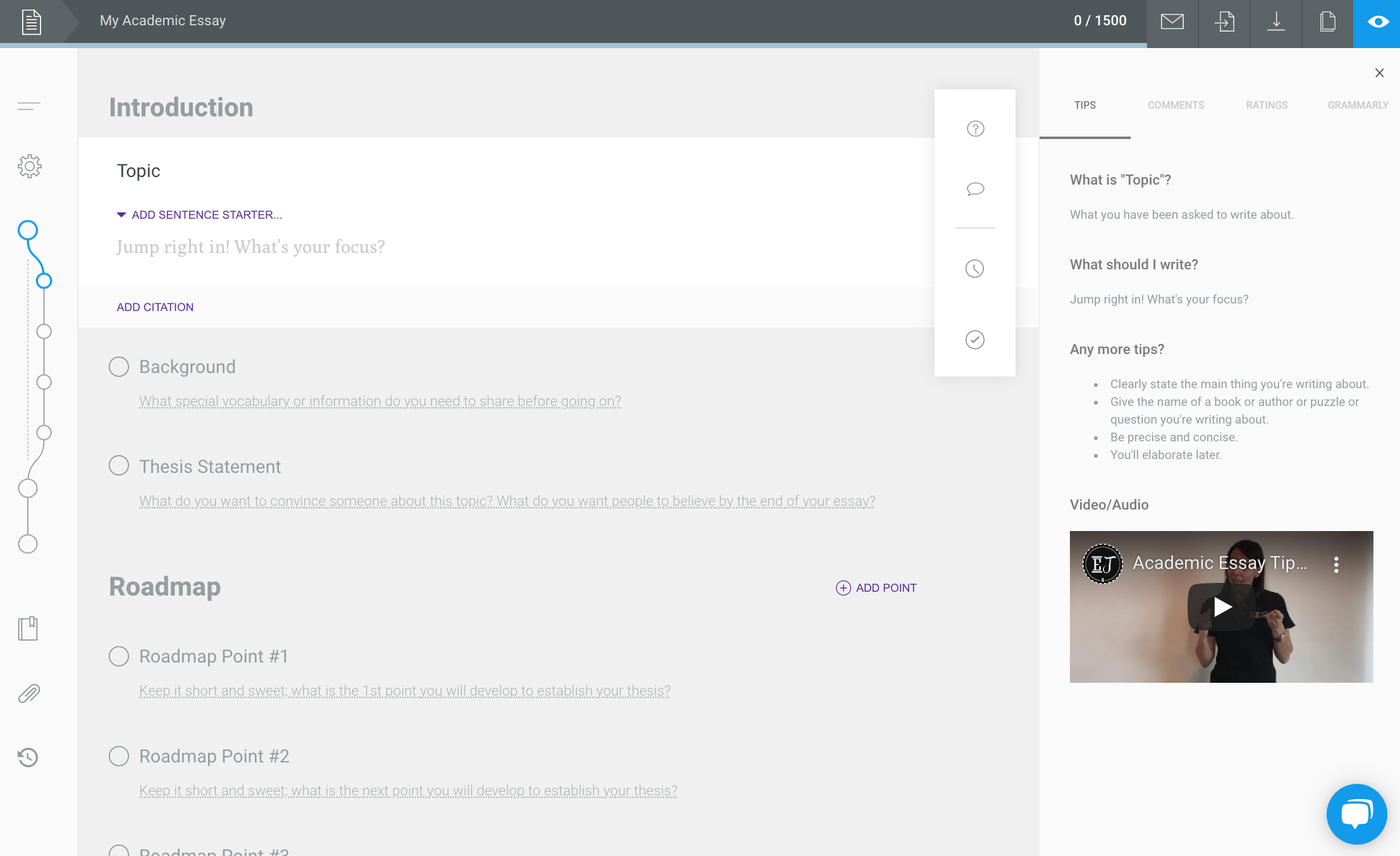Click the email envelope icon in top bar

(1172, 21)
